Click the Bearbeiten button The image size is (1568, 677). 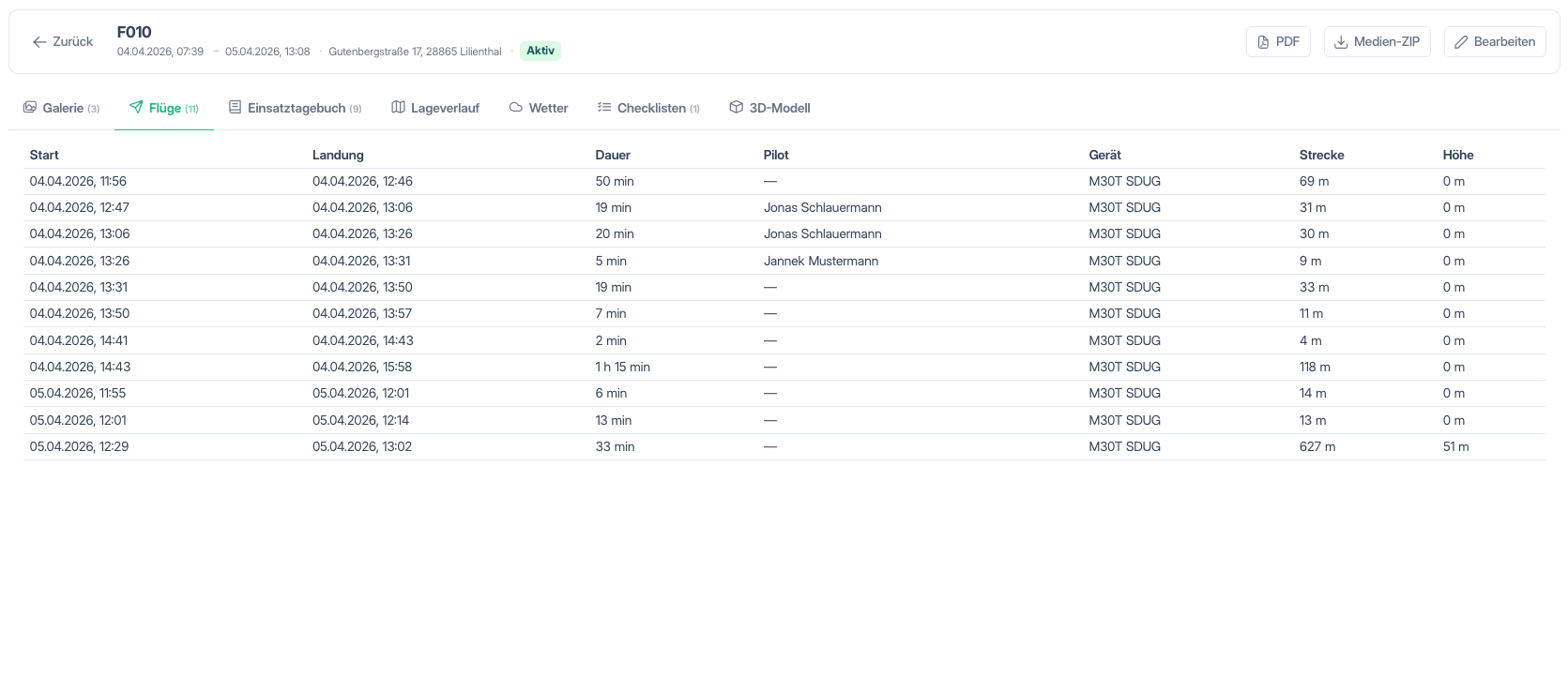[1495, 42]
